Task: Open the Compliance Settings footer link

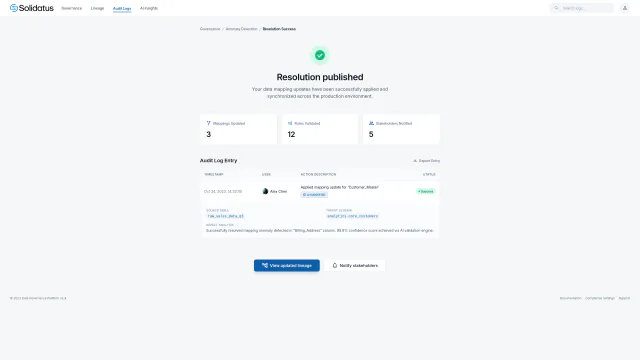Action: coord(600,298)
